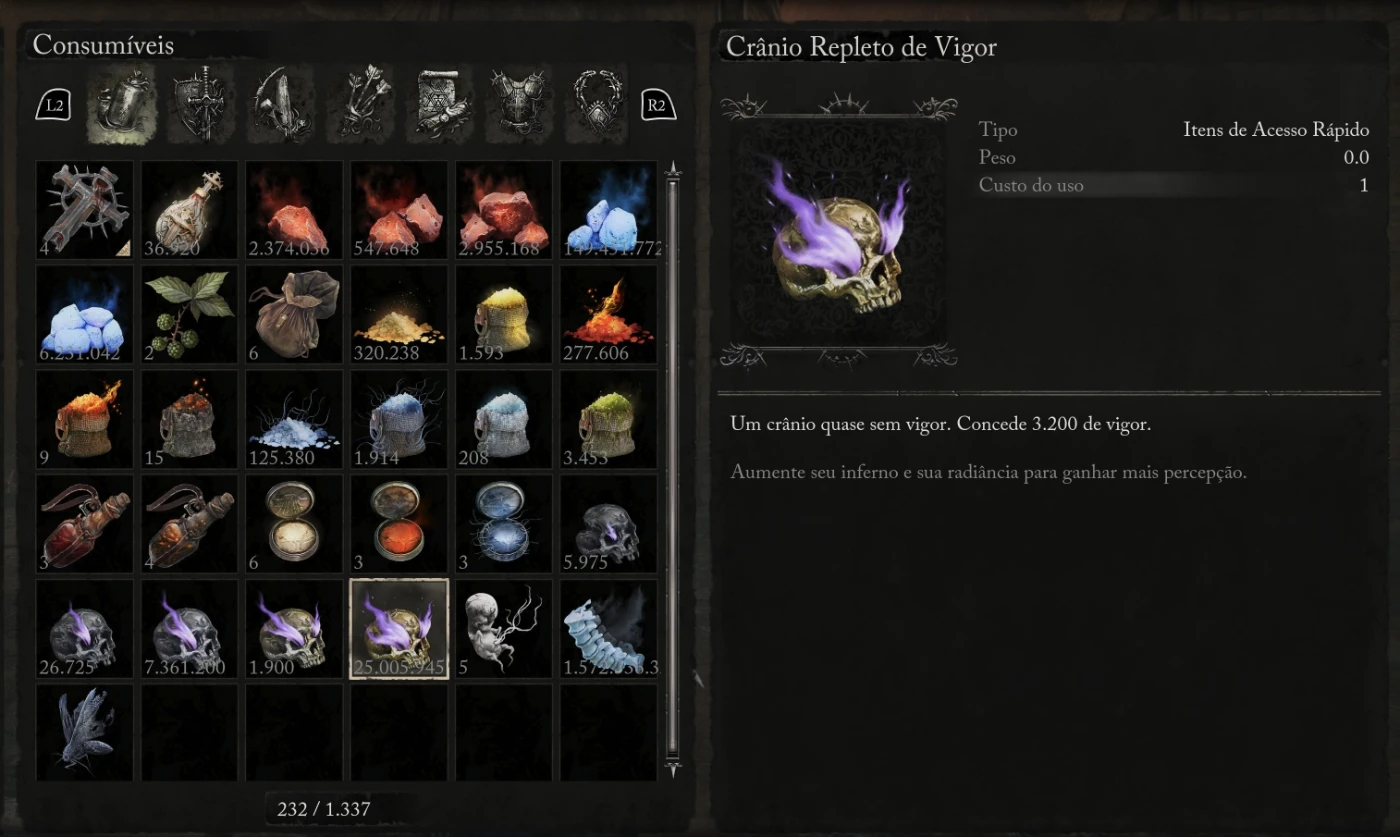
Task: Open the spell scroll category tab
Action: (439, 103)
